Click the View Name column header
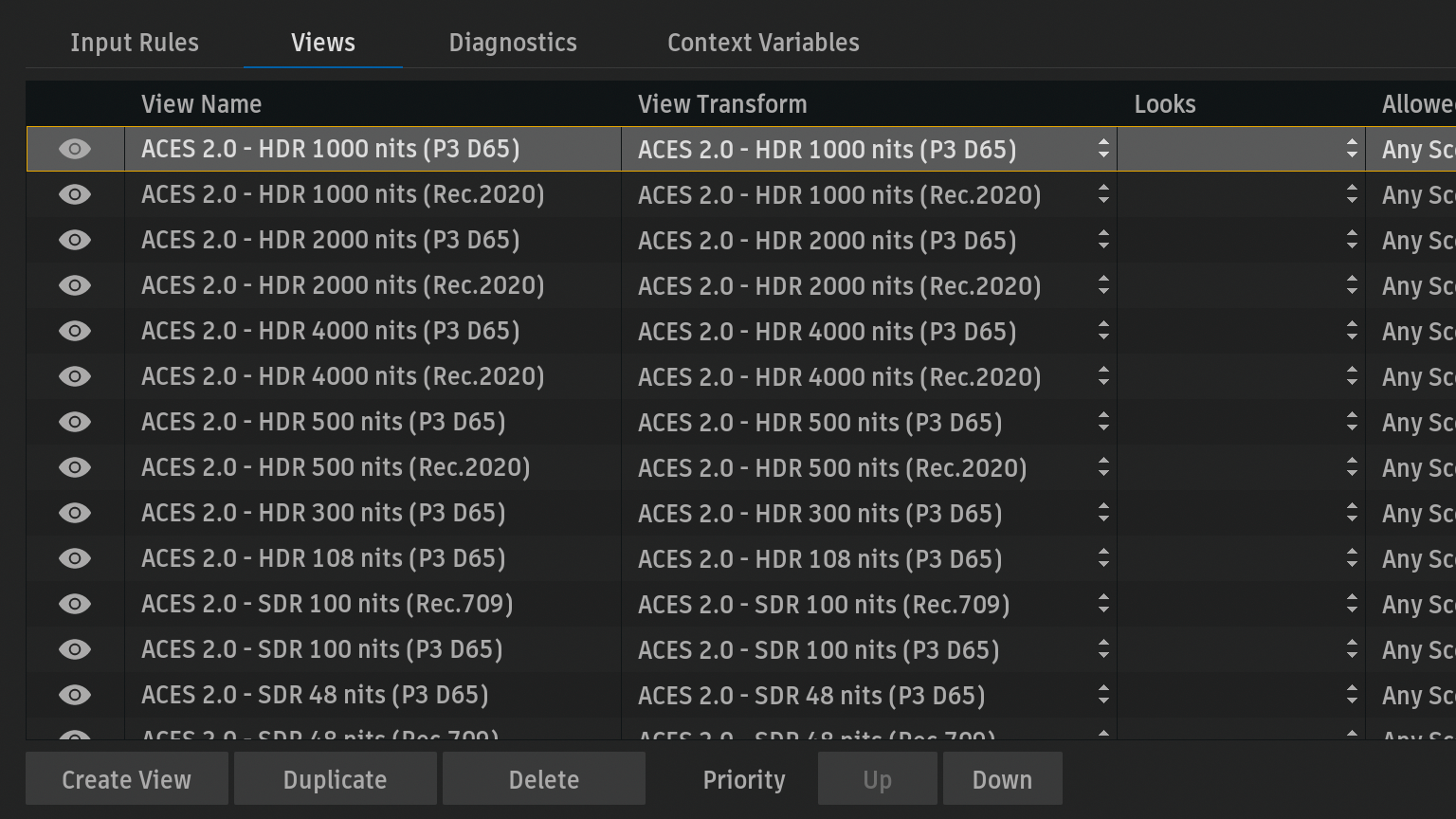 pyautogui.click(x=201, y=104)
